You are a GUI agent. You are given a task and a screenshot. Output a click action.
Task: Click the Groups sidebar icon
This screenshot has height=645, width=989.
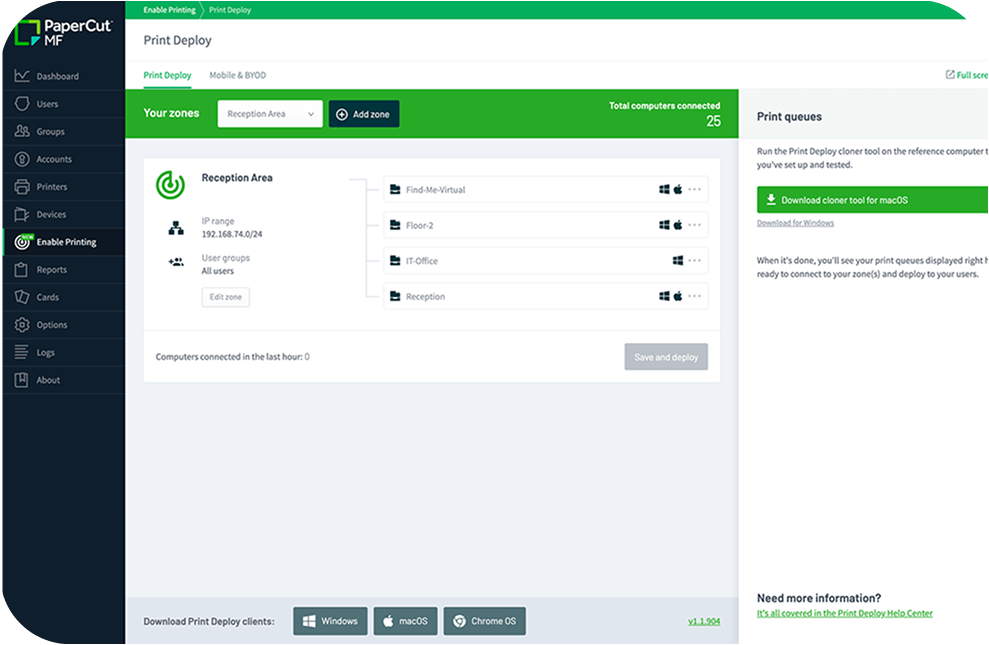pos(22,131)
